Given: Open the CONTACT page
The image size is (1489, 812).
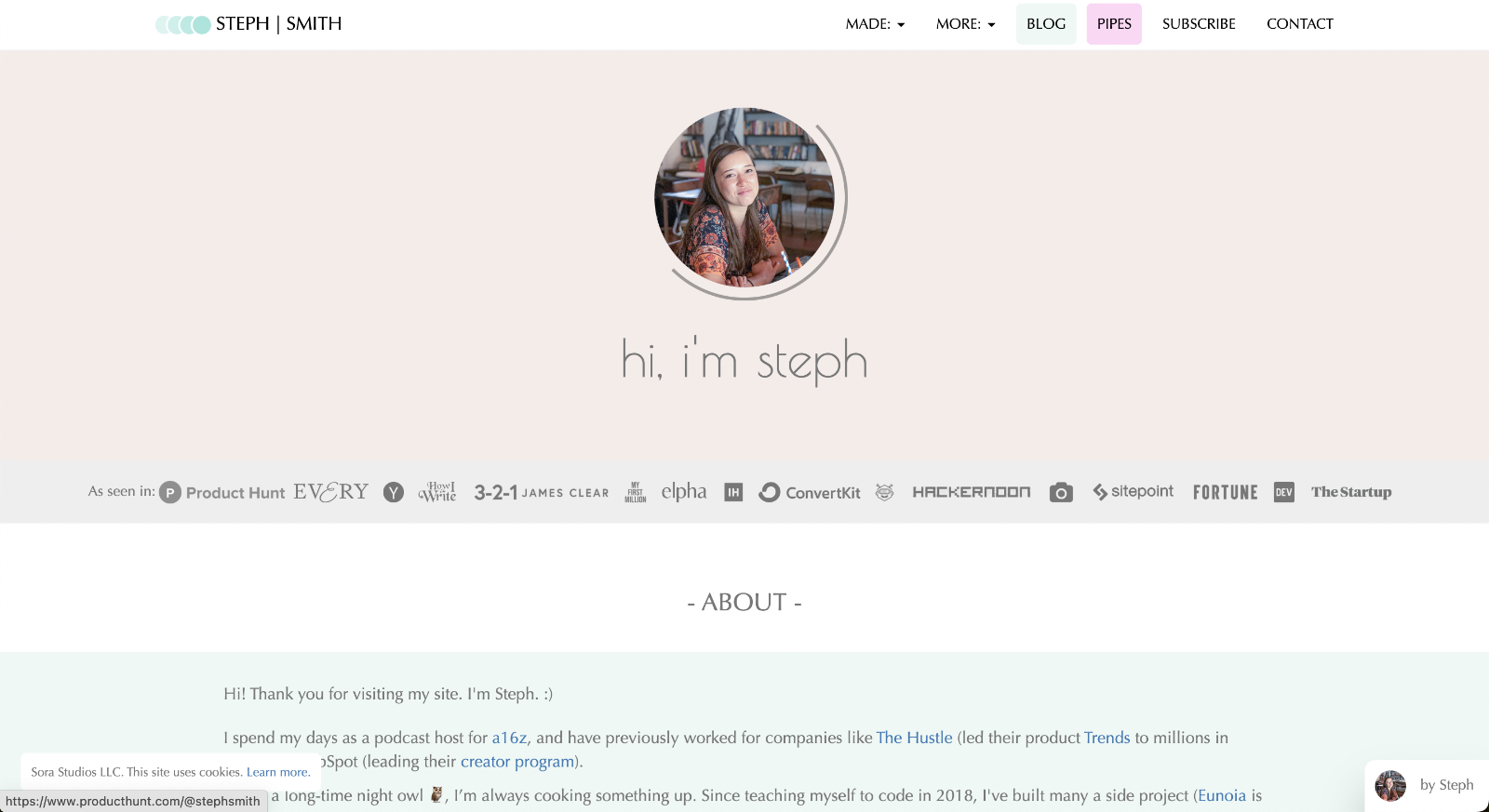Looking at the screenshot, I should pos(1300,24).
